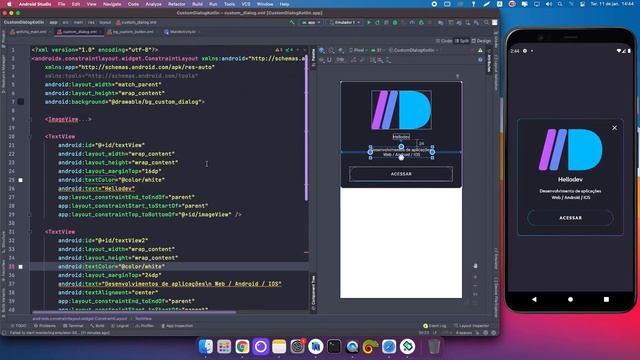Click the drawable gutter icon on line 7
This screenshot has height=360, width=640.
pyautogui.click(x=20, y=102)
